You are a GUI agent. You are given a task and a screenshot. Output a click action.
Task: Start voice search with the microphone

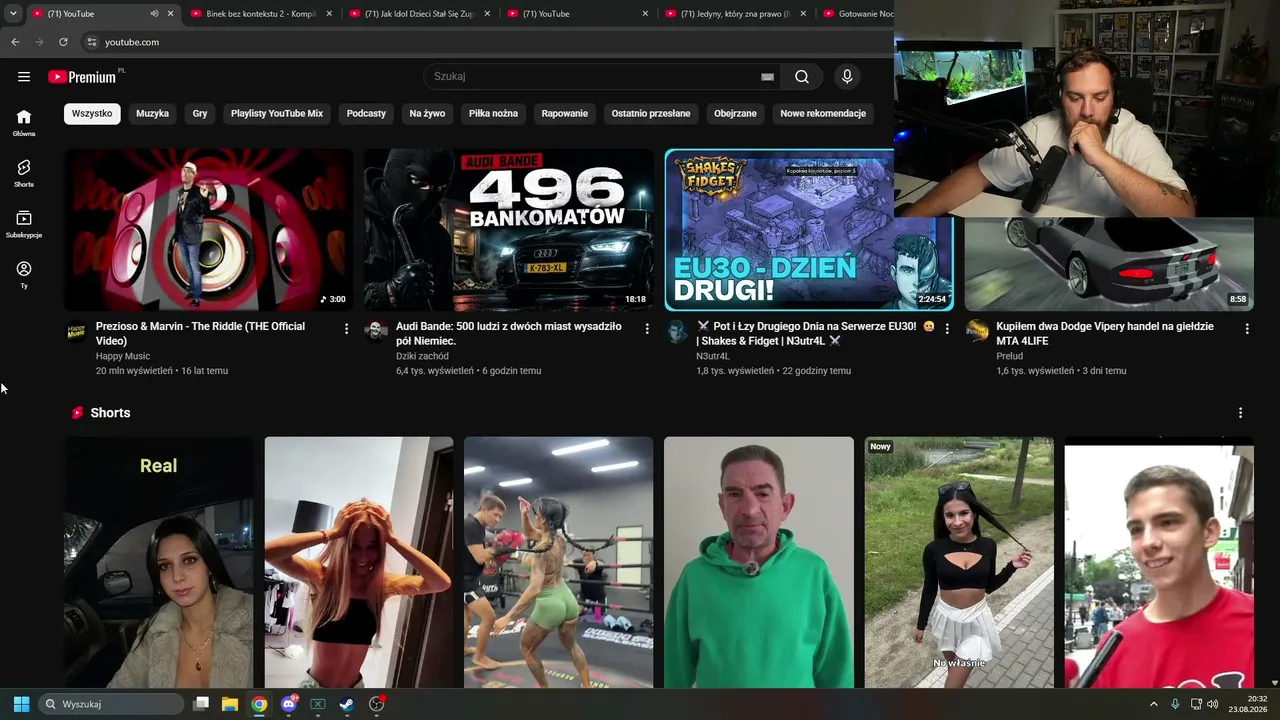[x=847, y=77]
